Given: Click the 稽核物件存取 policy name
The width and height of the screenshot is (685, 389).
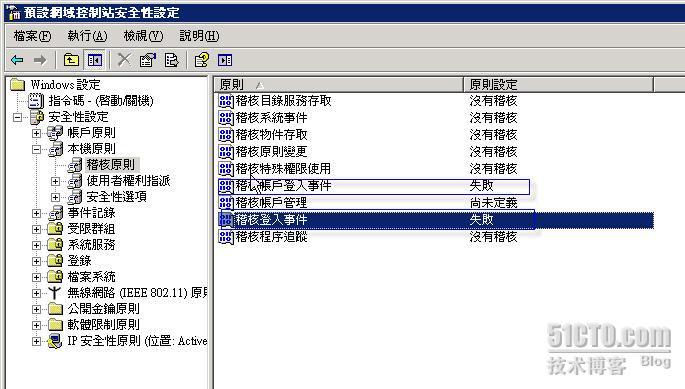Looking at the screenshot, I should coord(271,135).
